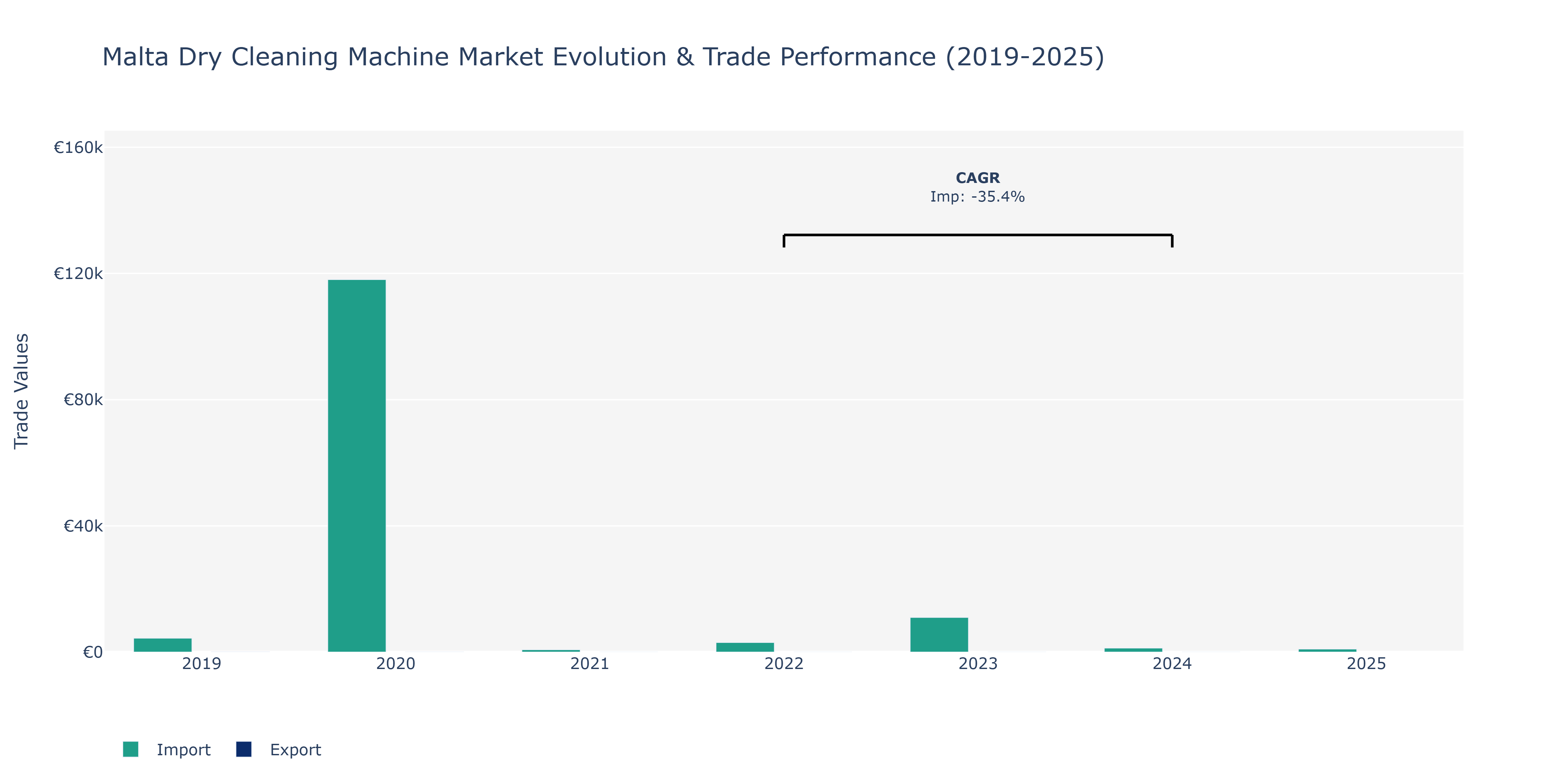Click the 2022 import bar
The height and width of the screenshot is (784, 1568).
[x=745, y=647]
